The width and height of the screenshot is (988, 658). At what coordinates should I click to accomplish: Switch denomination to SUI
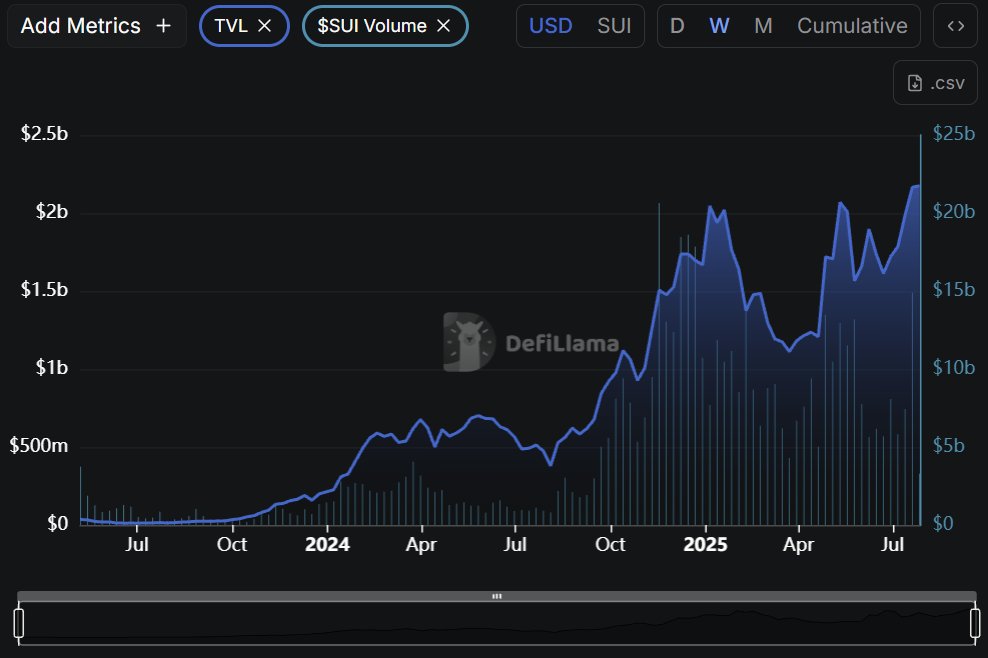[x=614, y=26]
